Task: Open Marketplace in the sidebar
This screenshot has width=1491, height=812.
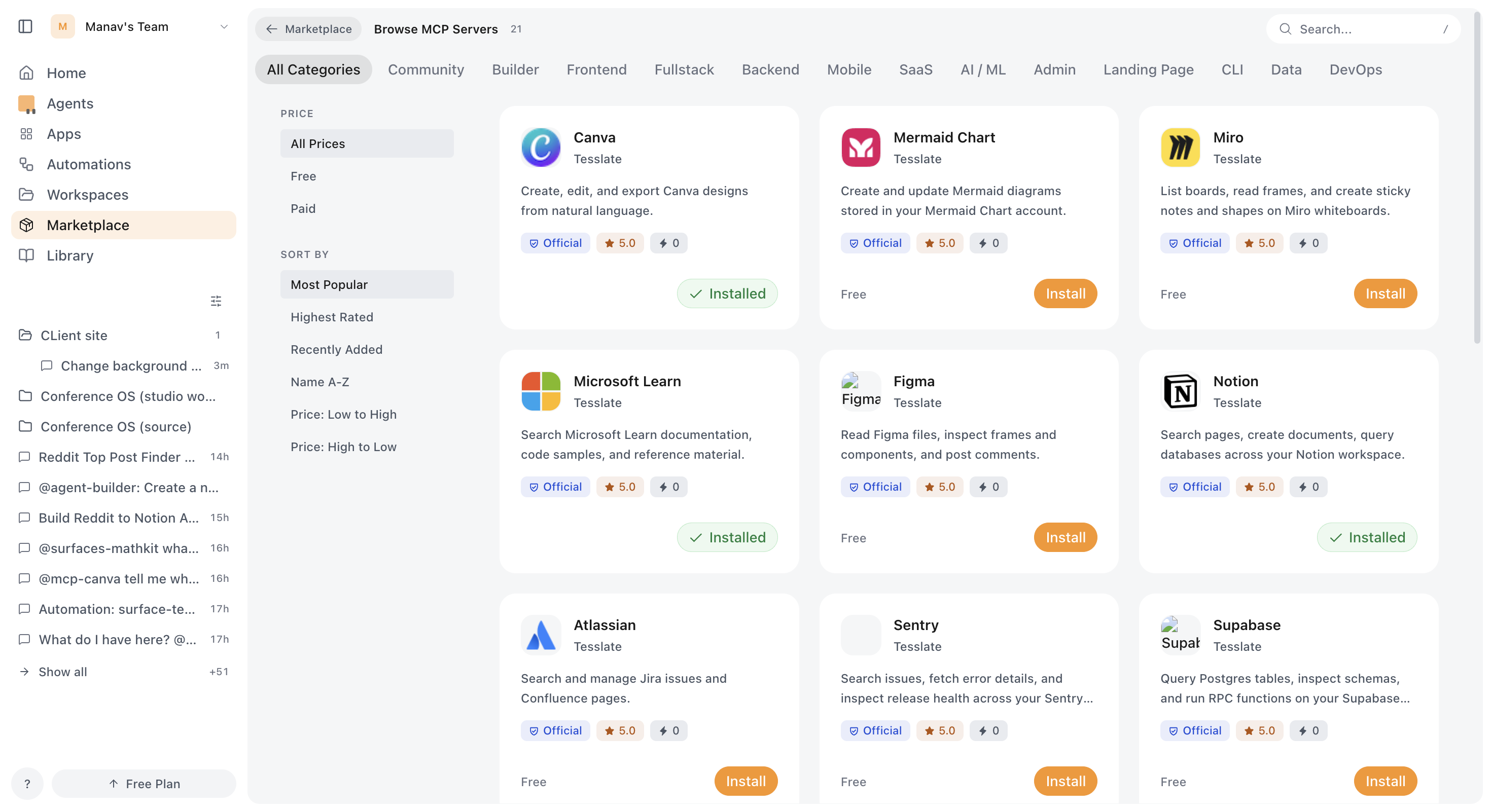Action: [123, 225]
